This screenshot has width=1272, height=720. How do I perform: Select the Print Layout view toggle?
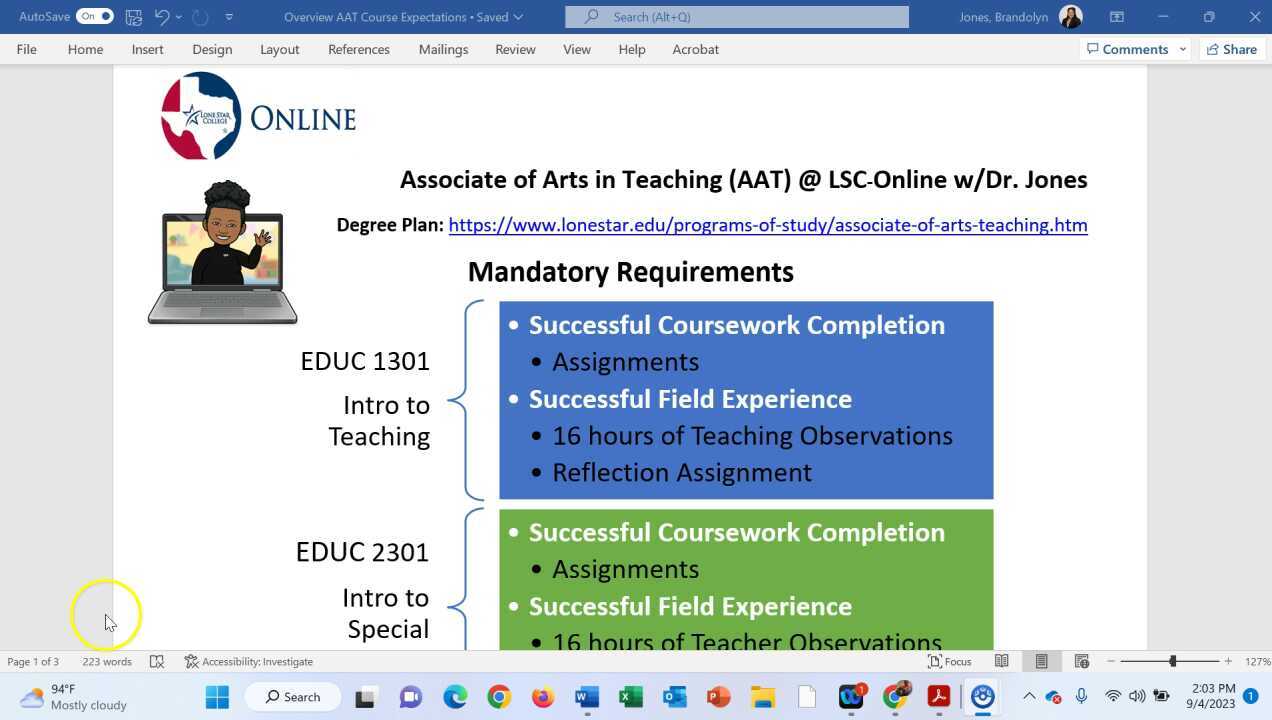pos(1041,661)
